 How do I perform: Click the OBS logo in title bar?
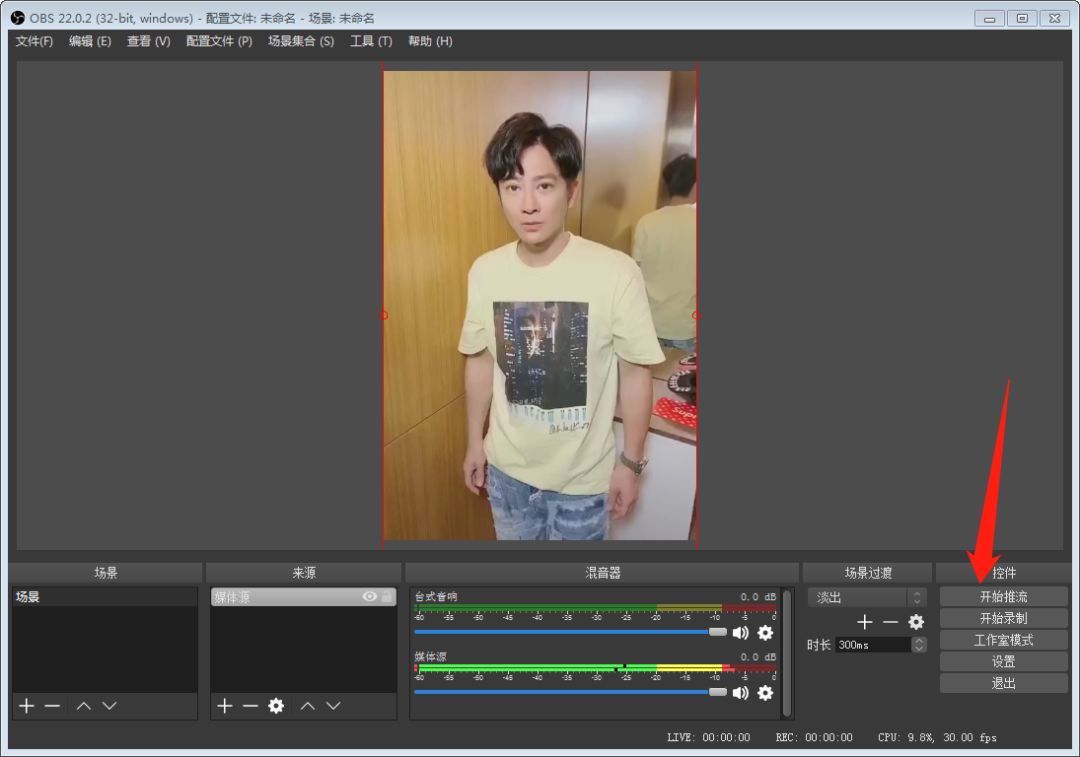coord(17,18)
